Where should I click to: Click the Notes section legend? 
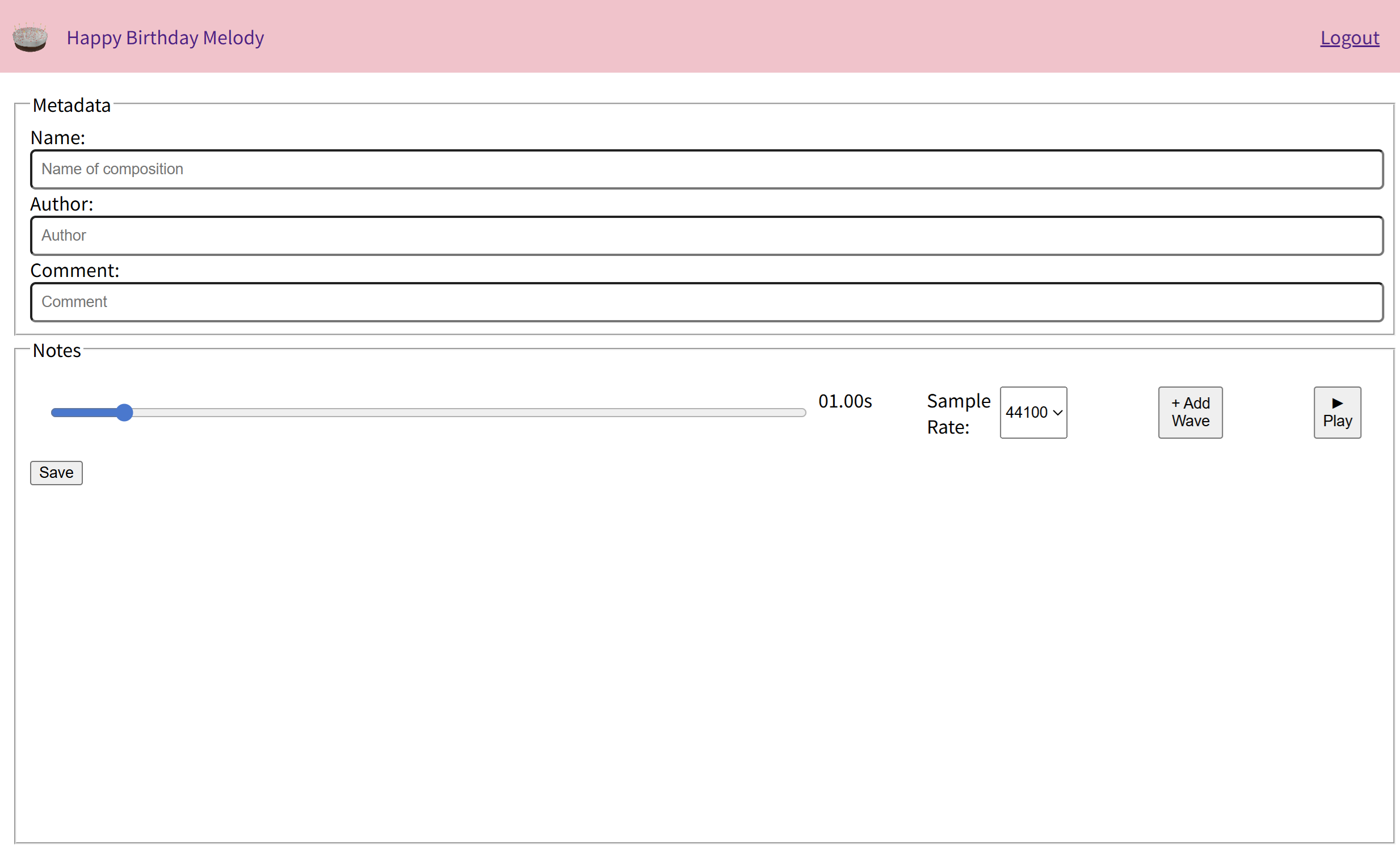pos(57,351)
